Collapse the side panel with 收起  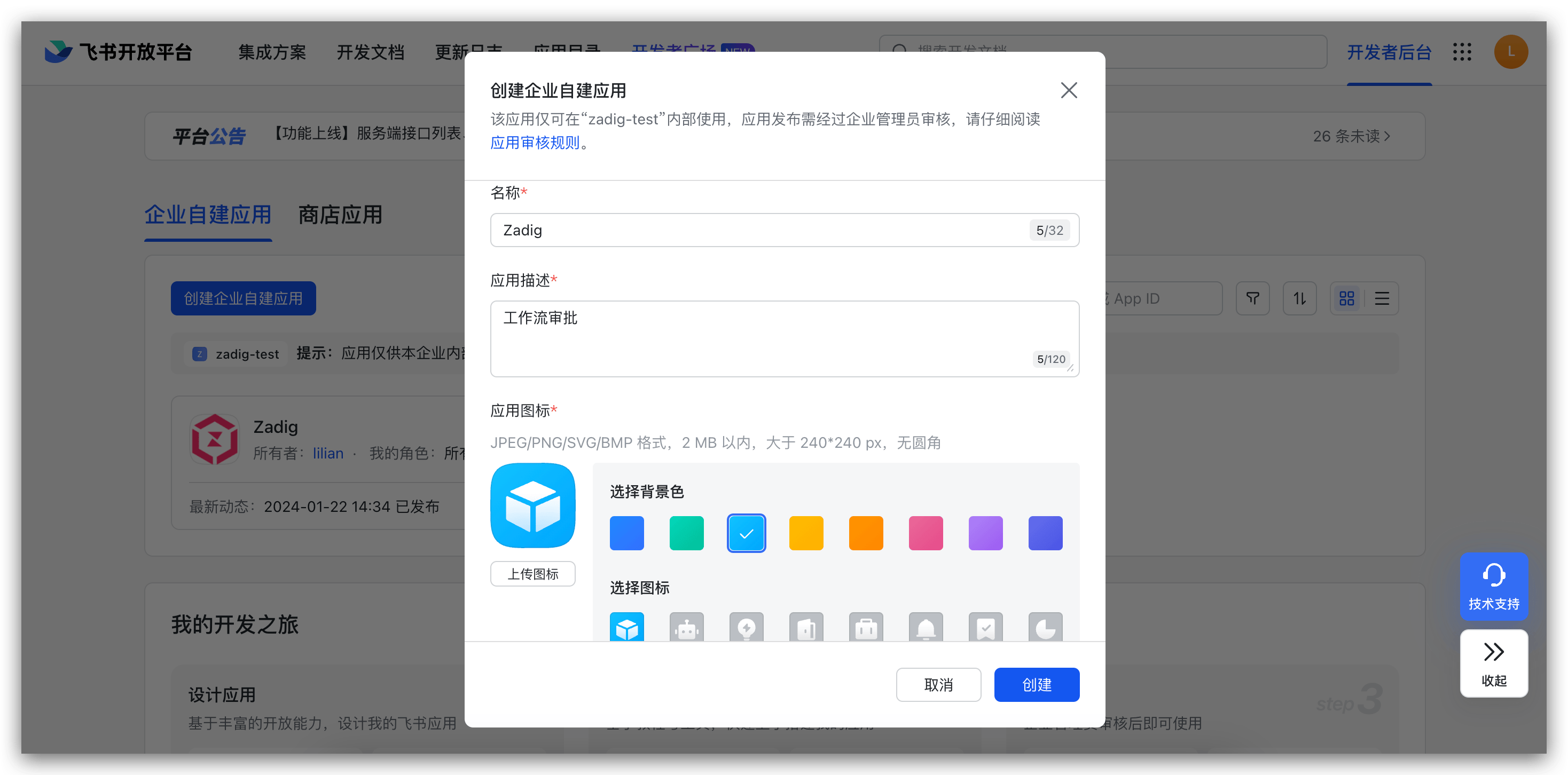[1493, 663]
